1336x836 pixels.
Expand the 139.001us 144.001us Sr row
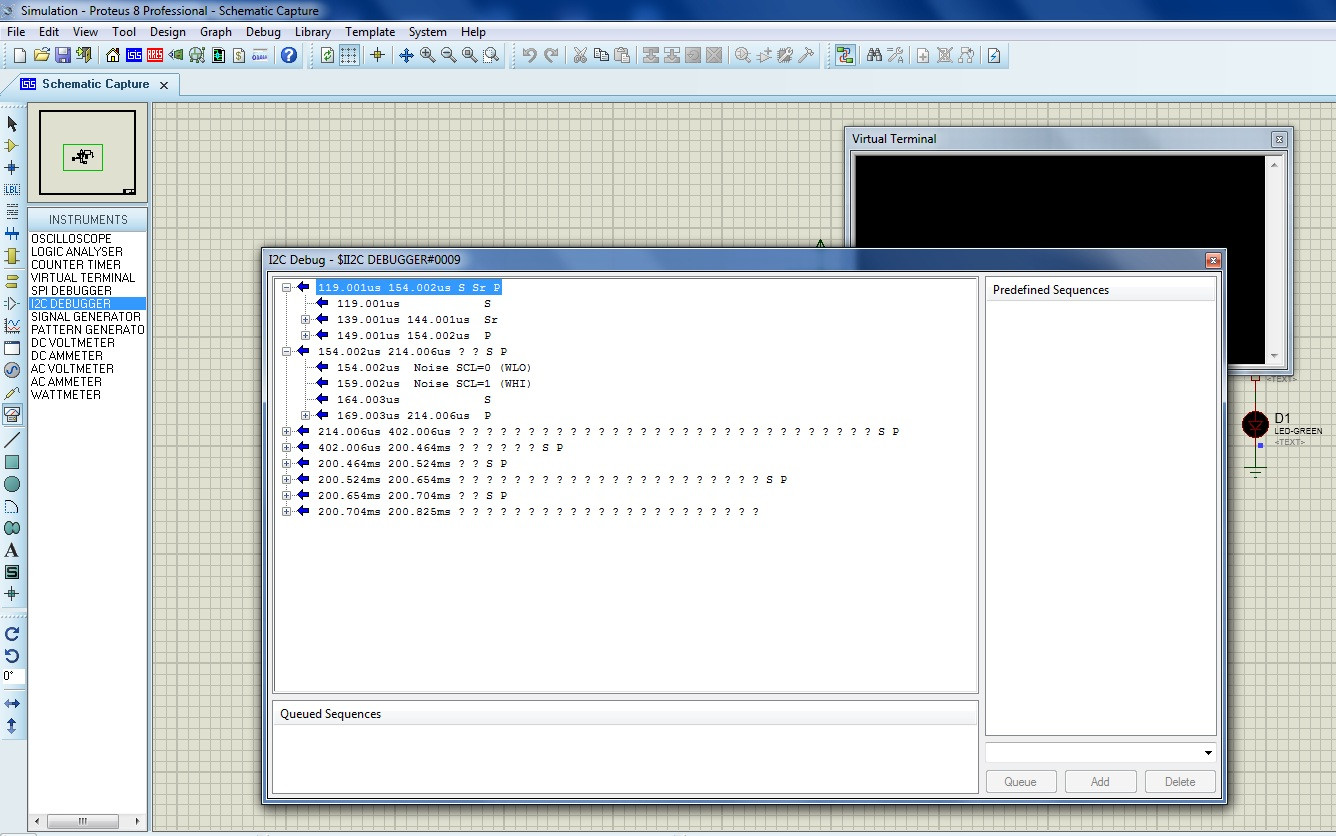(306, 319)
